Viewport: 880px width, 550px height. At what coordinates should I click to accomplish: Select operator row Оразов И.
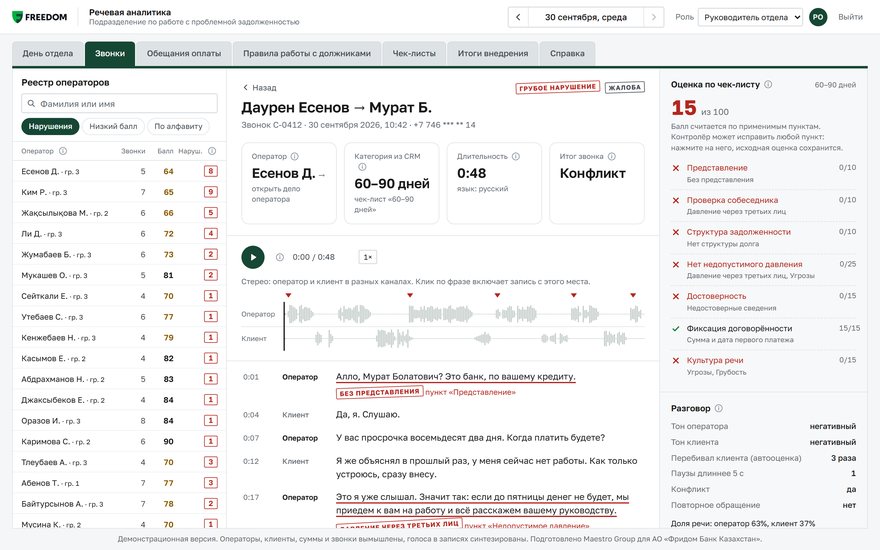point(119,420)
